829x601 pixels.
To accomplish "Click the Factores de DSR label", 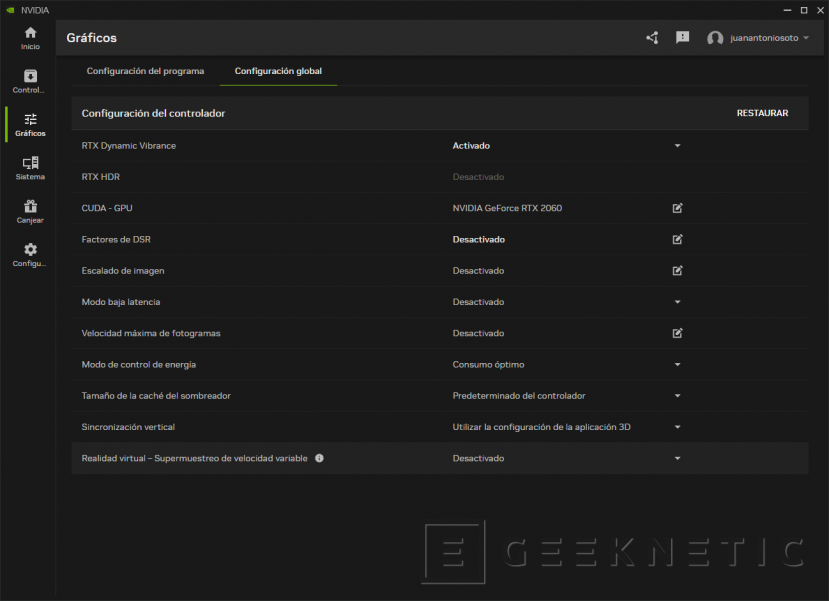I will pos(116,239).
